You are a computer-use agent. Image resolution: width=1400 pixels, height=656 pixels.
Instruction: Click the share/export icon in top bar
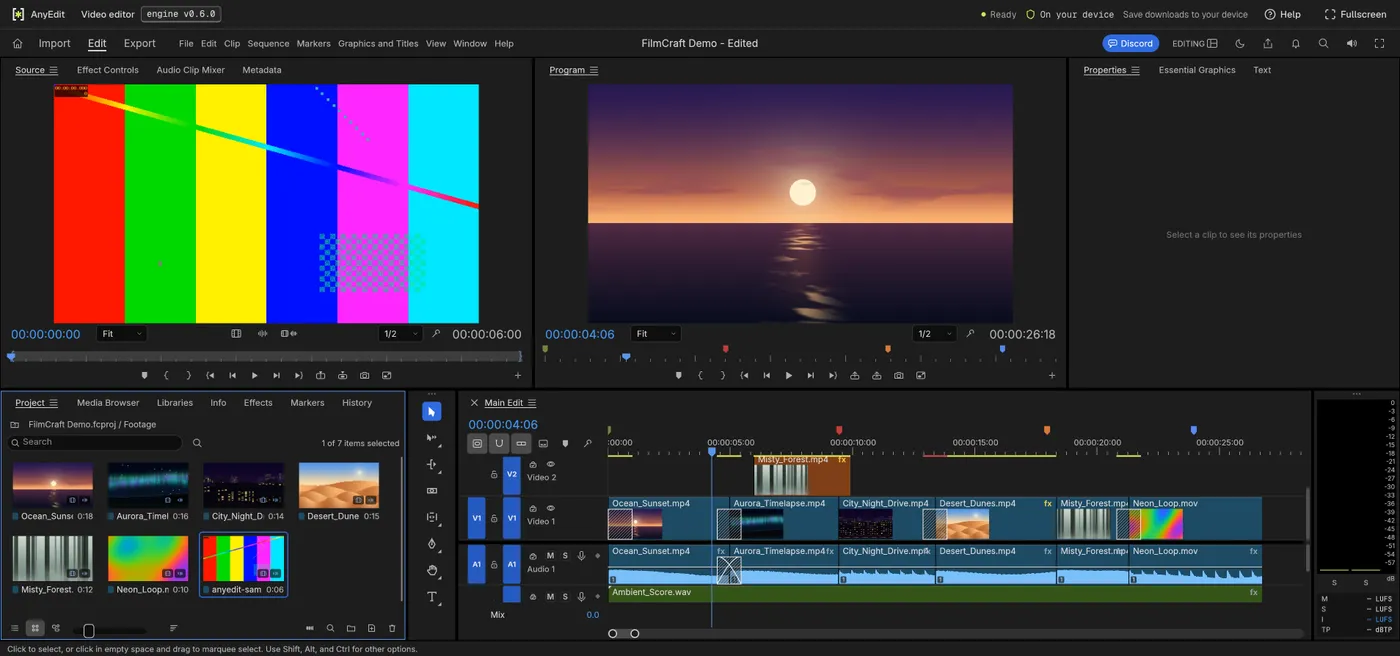[1268, 43]
